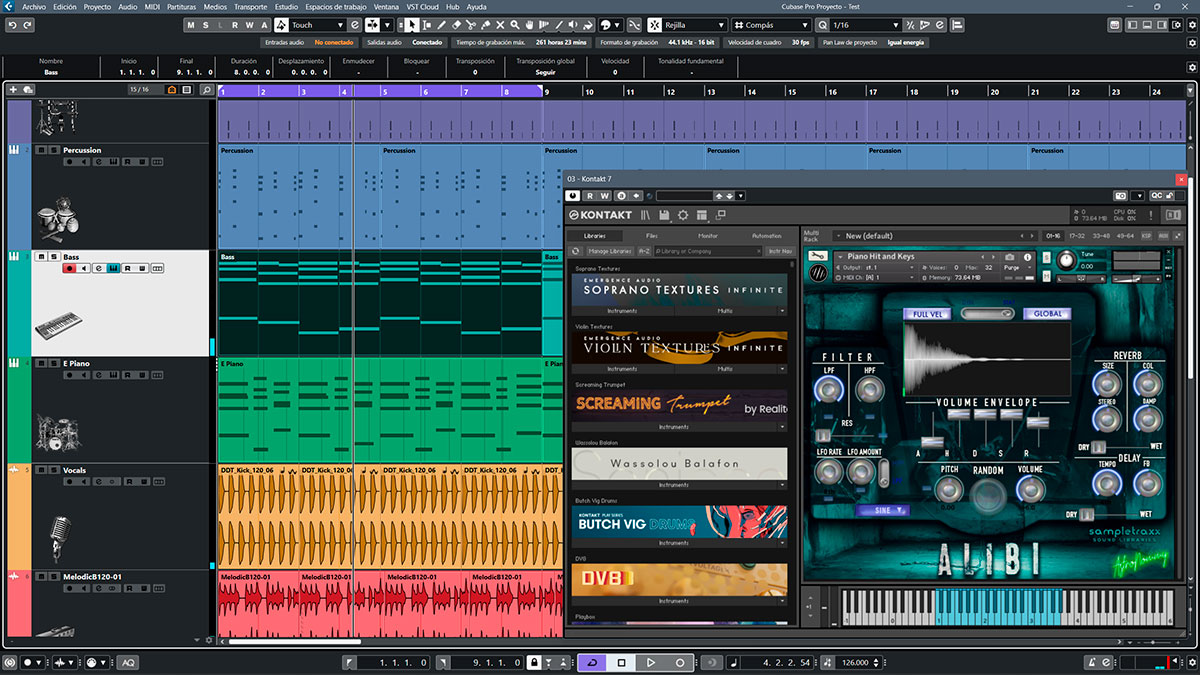
Task: Open the Screaming Trumpet library banner
Action: click(679, 405)
